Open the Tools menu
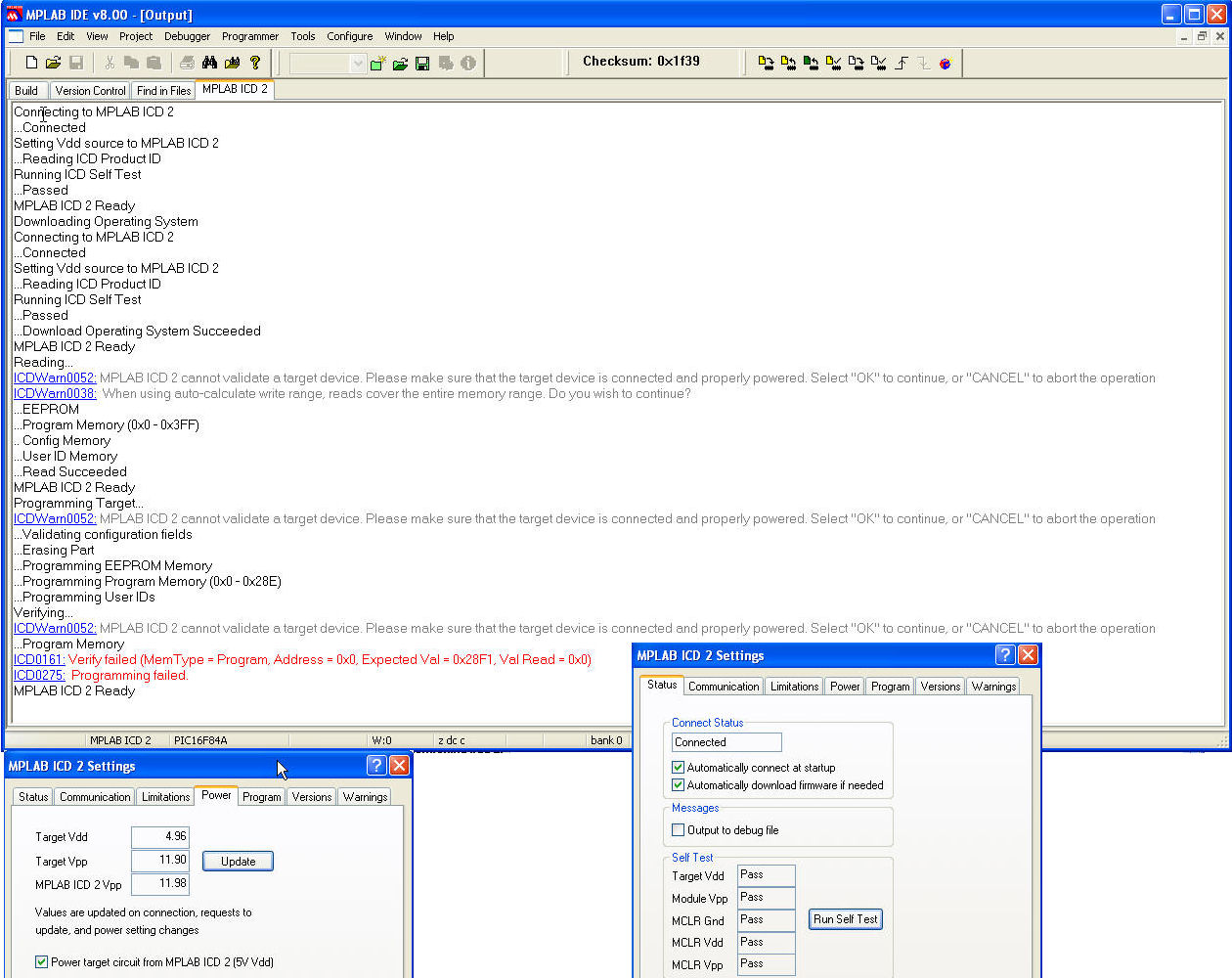Screen dimensions: 1232x978 [303, 36]
